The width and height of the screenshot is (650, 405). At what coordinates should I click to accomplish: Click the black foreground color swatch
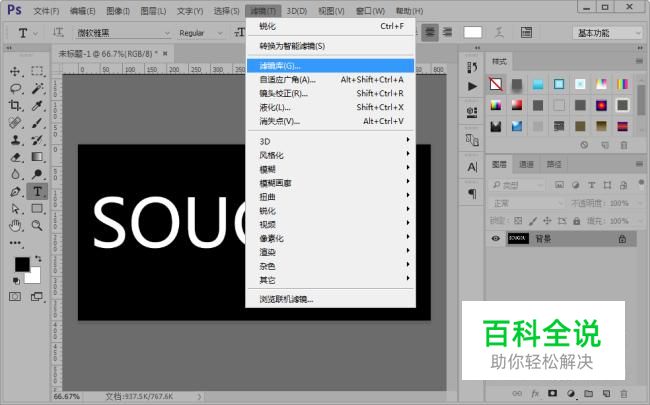click(22, 264)
